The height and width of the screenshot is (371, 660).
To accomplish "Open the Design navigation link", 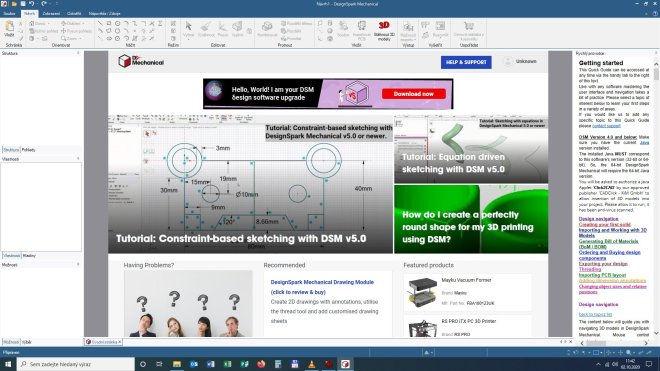I will click(598, 219).
